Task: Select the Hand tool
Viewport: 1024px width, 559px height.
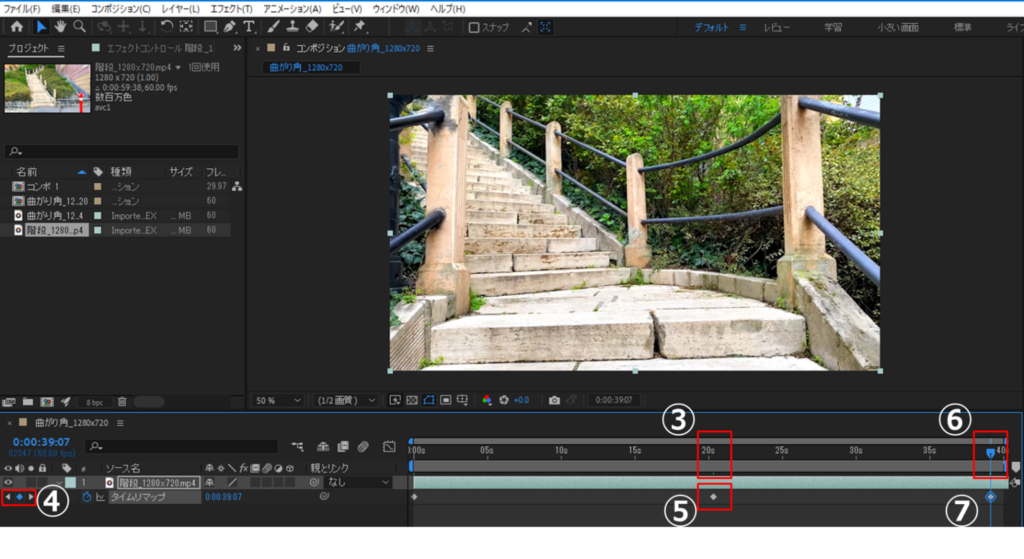Action: click(60, 27)
